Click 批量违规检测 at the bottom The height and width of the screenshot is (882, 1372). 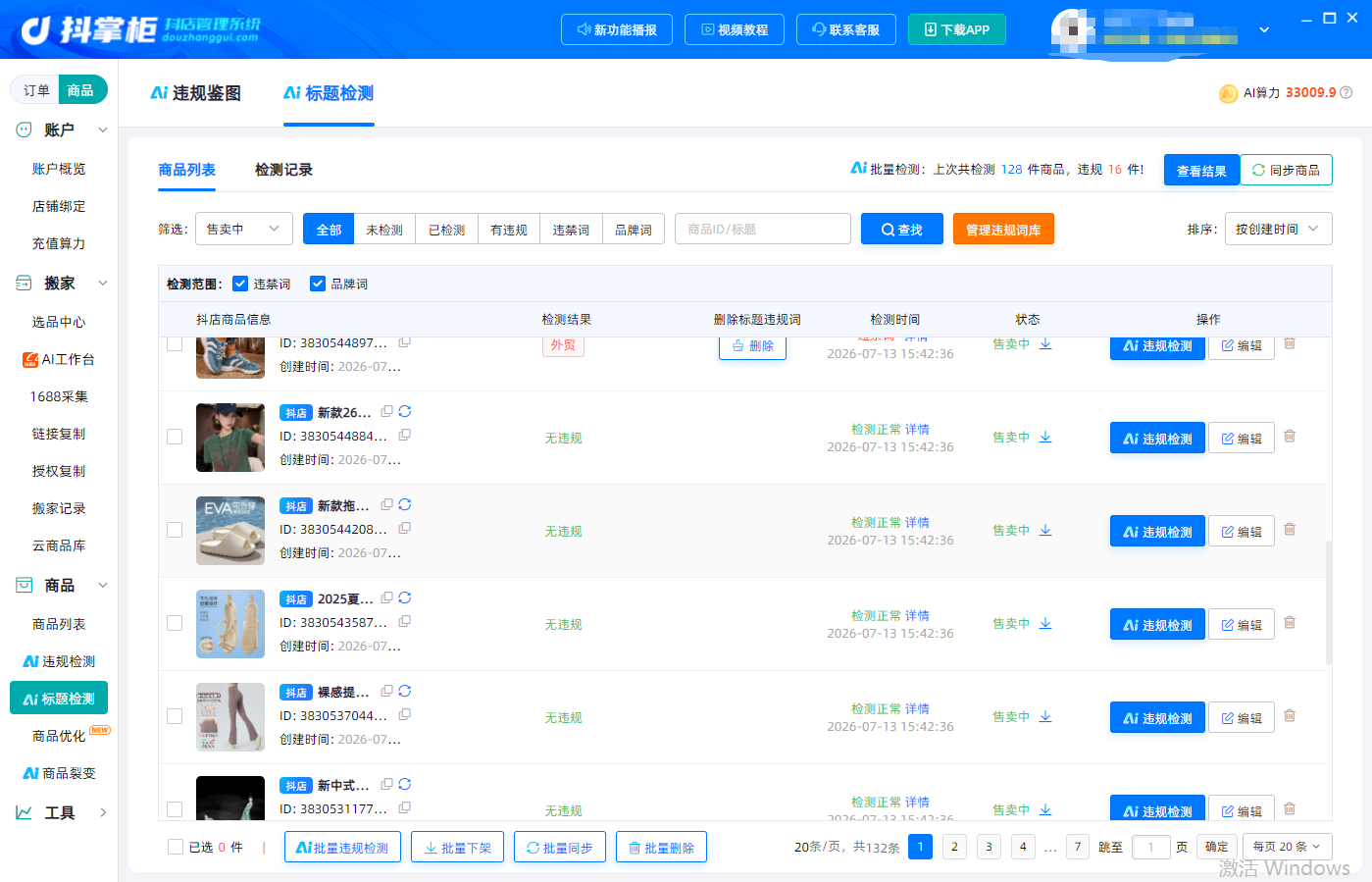click(x=342, y=847)
